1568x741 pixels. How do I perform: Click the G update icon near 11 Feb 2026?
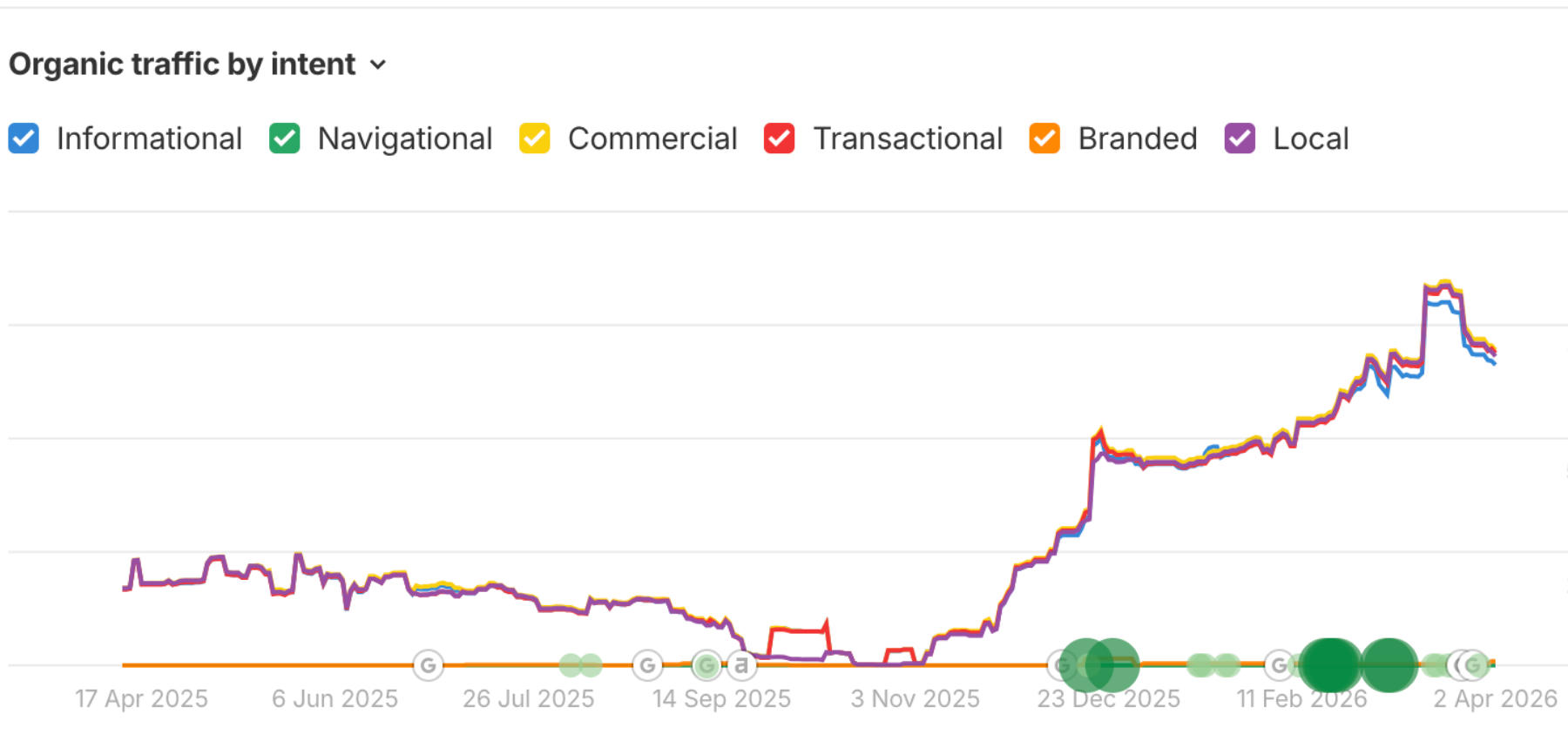click(1279, 666)
